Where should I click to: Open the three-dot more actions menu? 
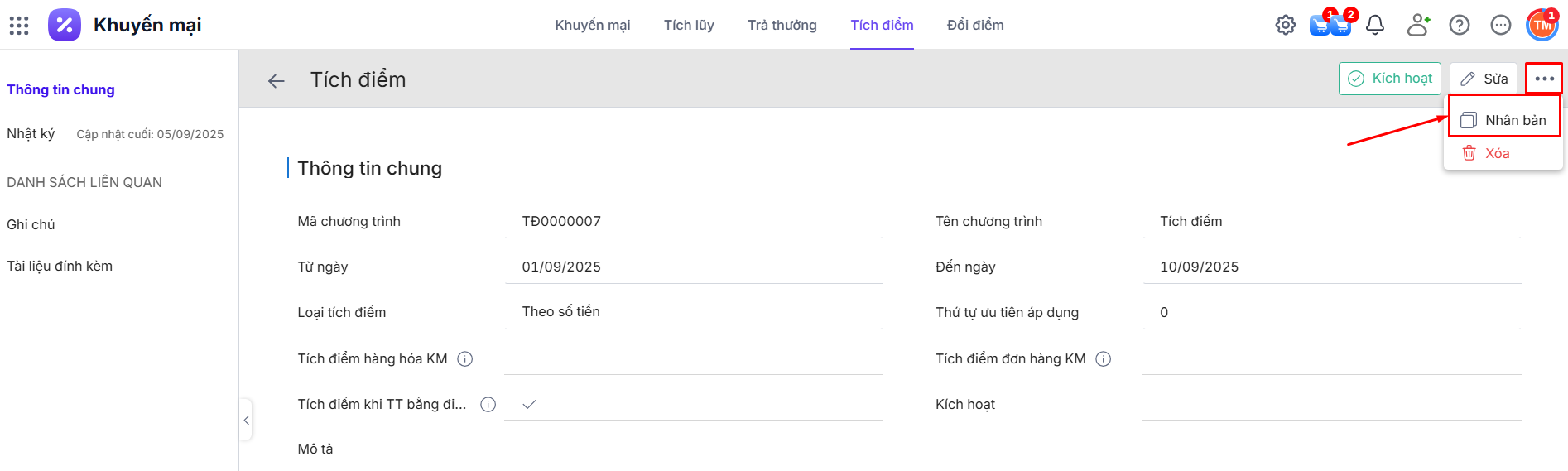click(1544, 79)
